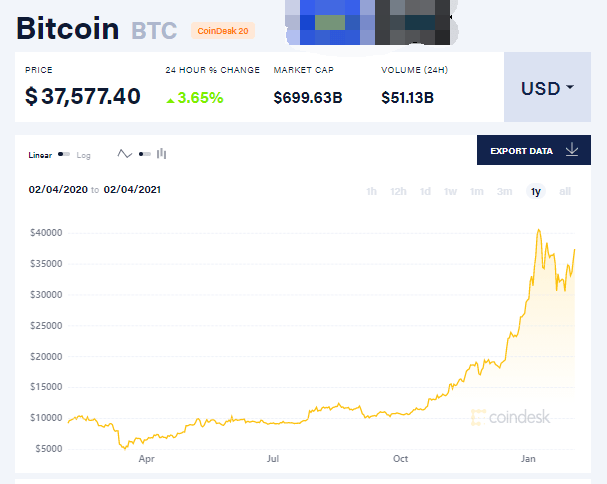607x484 pixels.
Task: Click the CoinDesk 20 badge
Action: 222,31
